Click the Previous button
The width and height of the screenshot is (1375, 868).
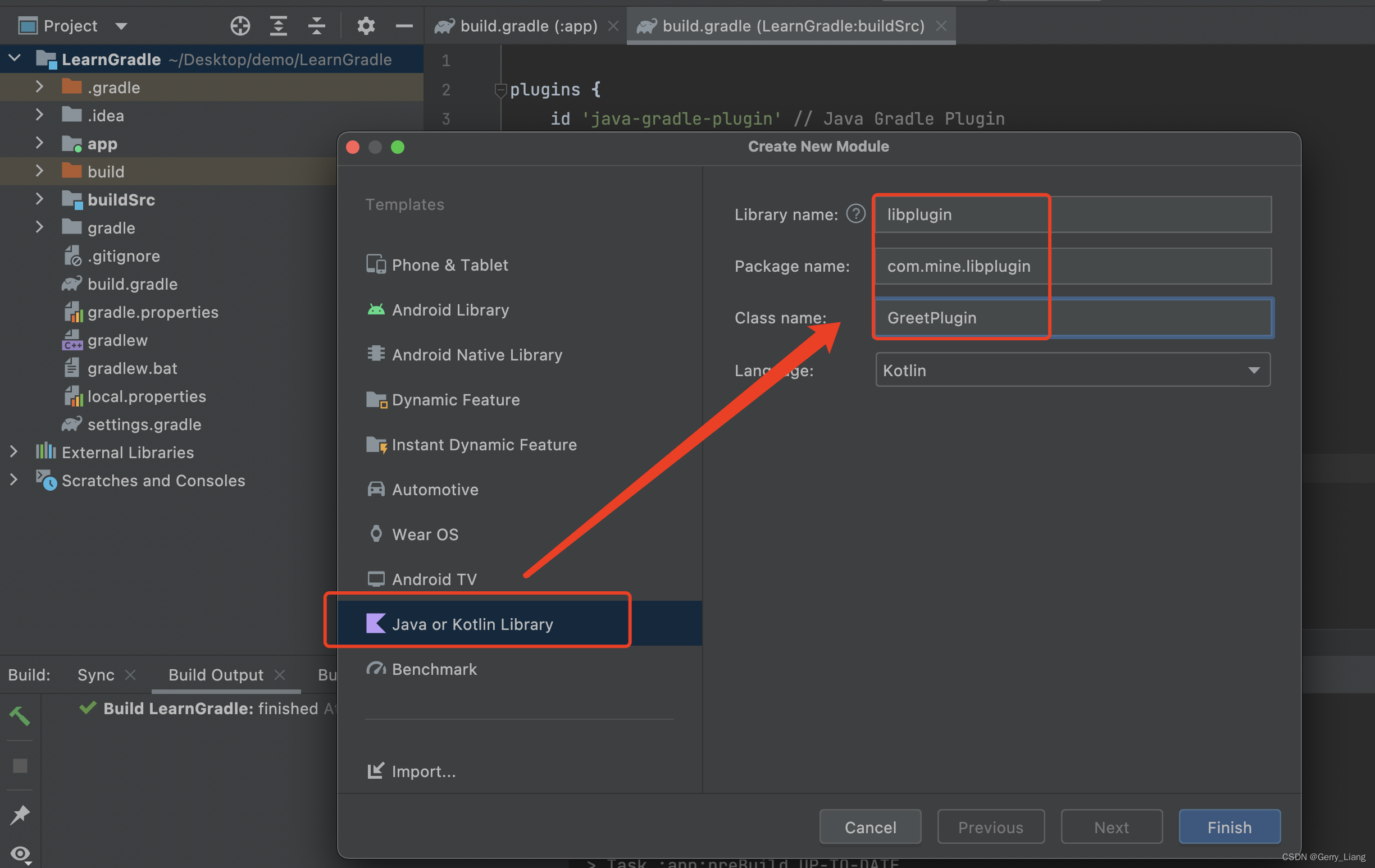click(991, 827)
